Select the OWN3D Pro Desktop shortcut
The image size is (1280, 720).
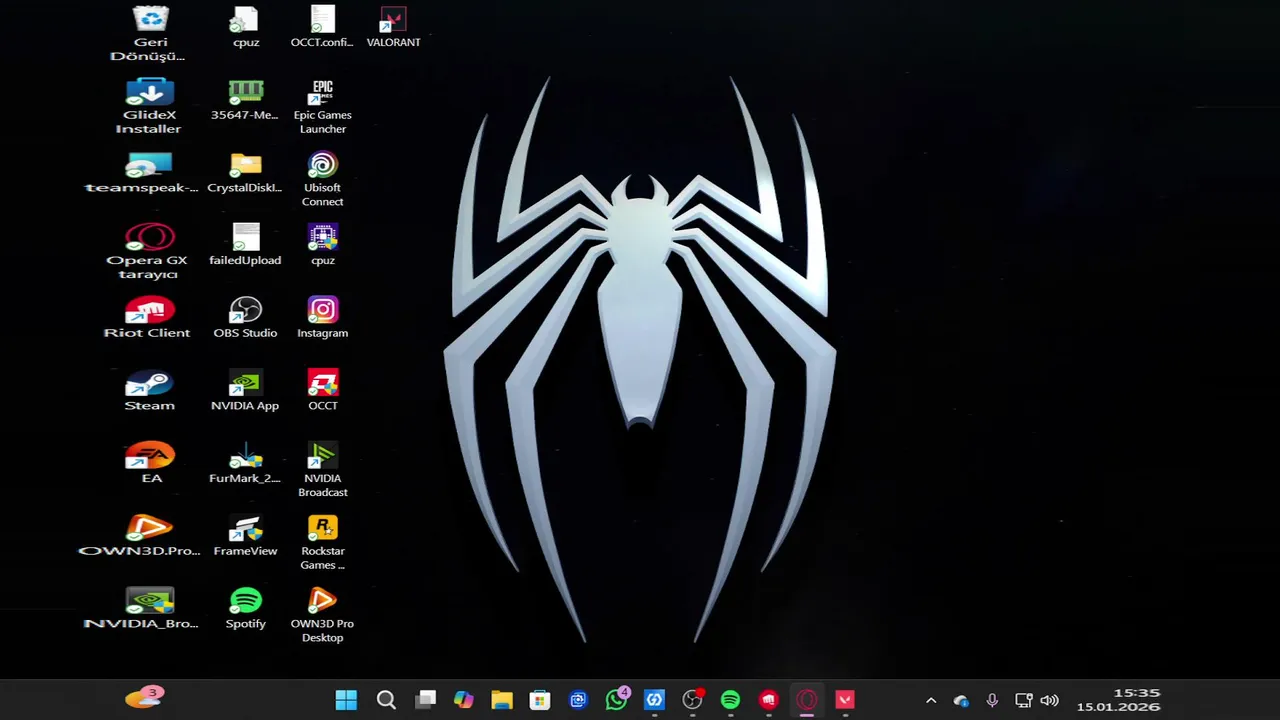pos(322,617)
